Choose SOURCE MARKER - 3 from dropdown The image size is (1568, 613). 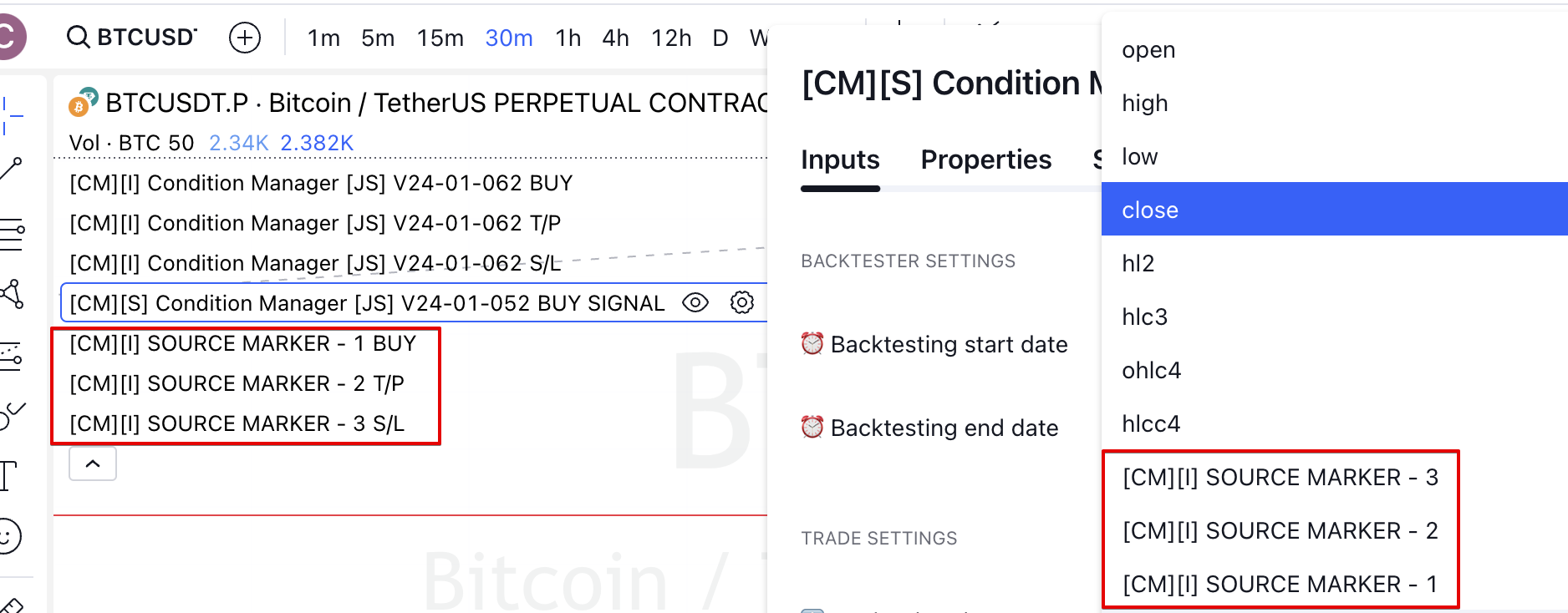(1280, 477)
